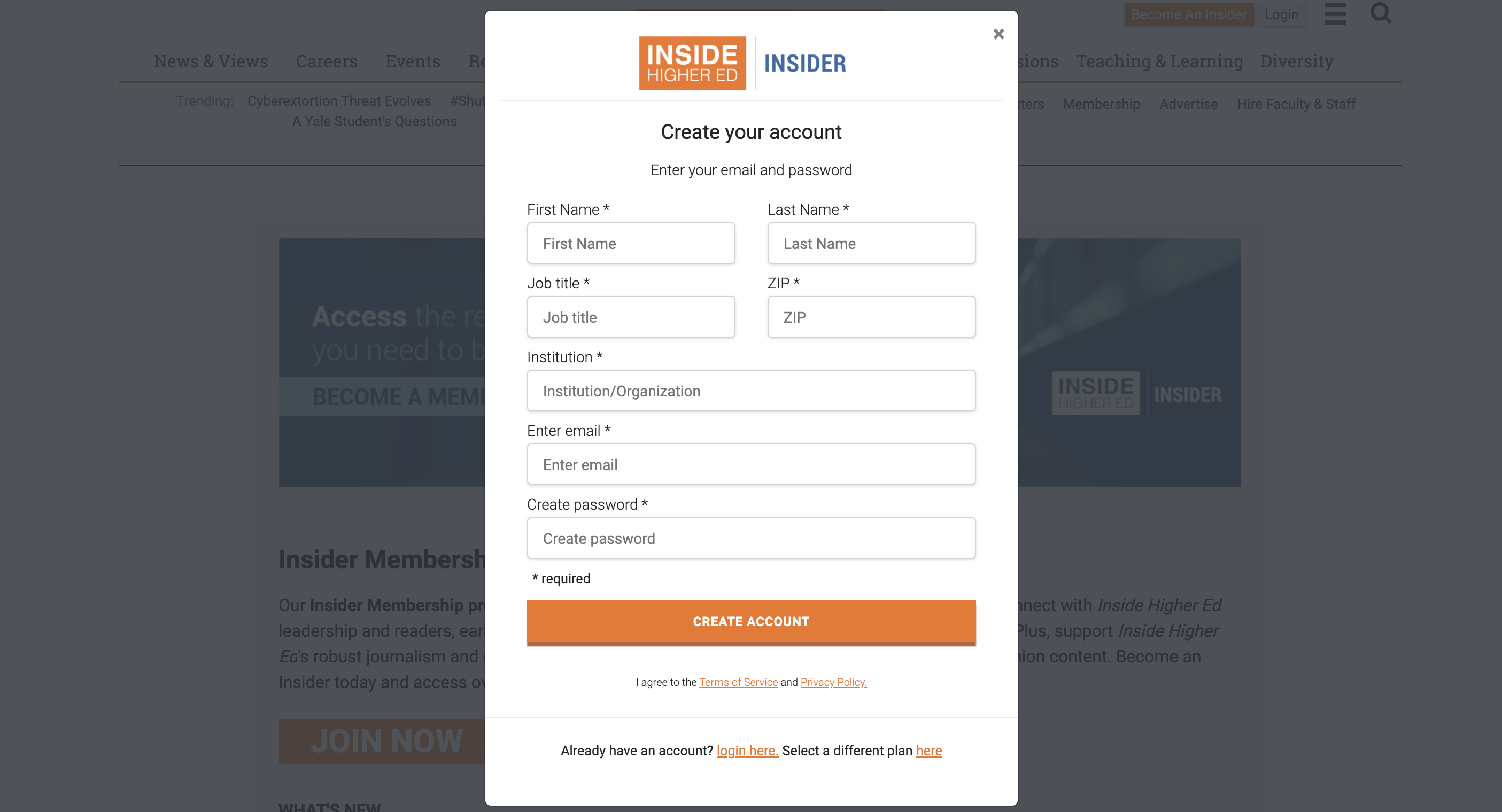Select the Create password field
Screen dimensions: 1502x812
(751, 538)
